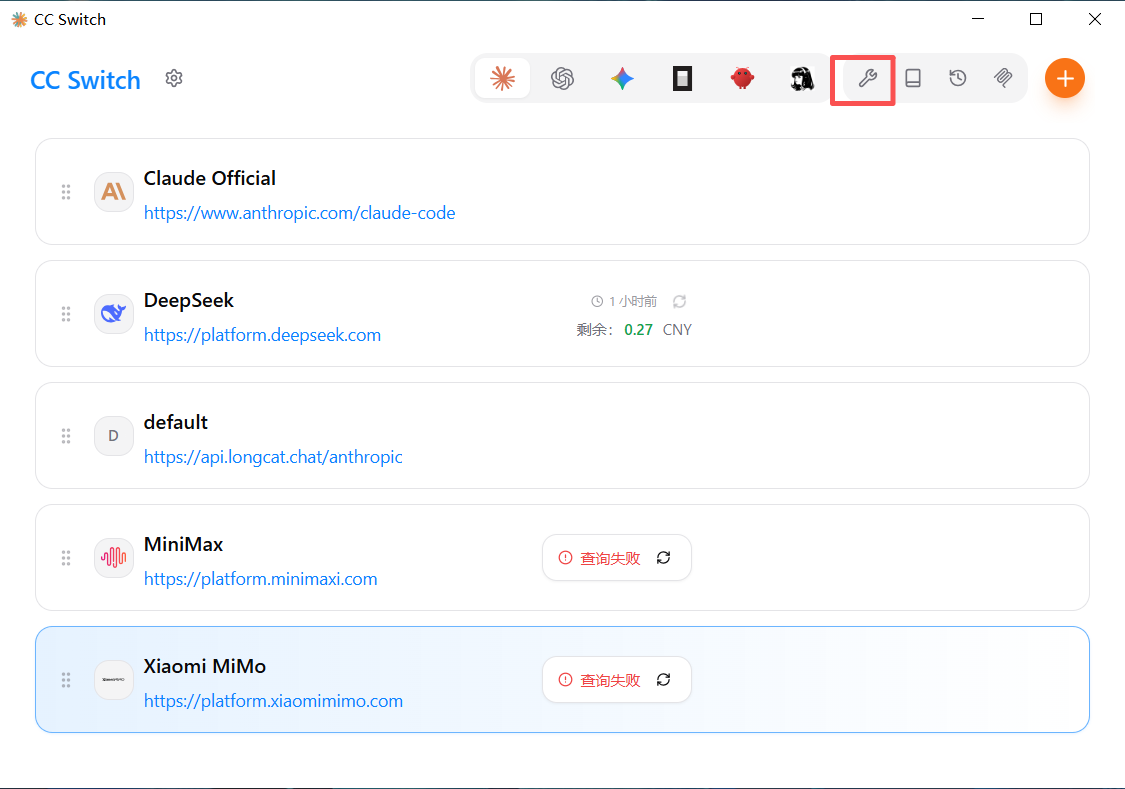Open the wrench tools icon
The image size is (1125, 789).
[x=867, y=78]
